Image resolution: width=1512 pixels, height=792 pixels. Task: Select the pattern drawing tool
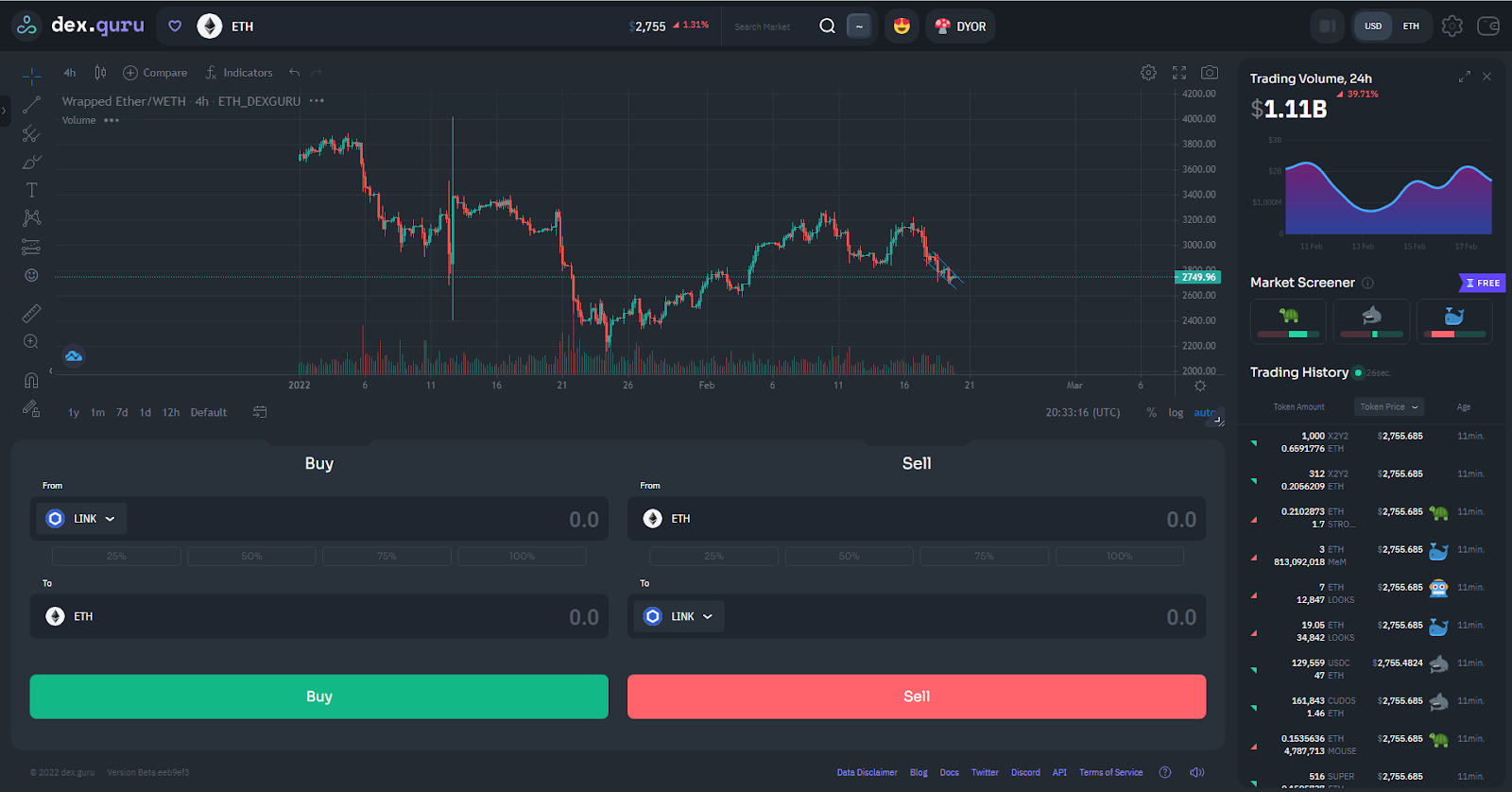coord(31,218)
